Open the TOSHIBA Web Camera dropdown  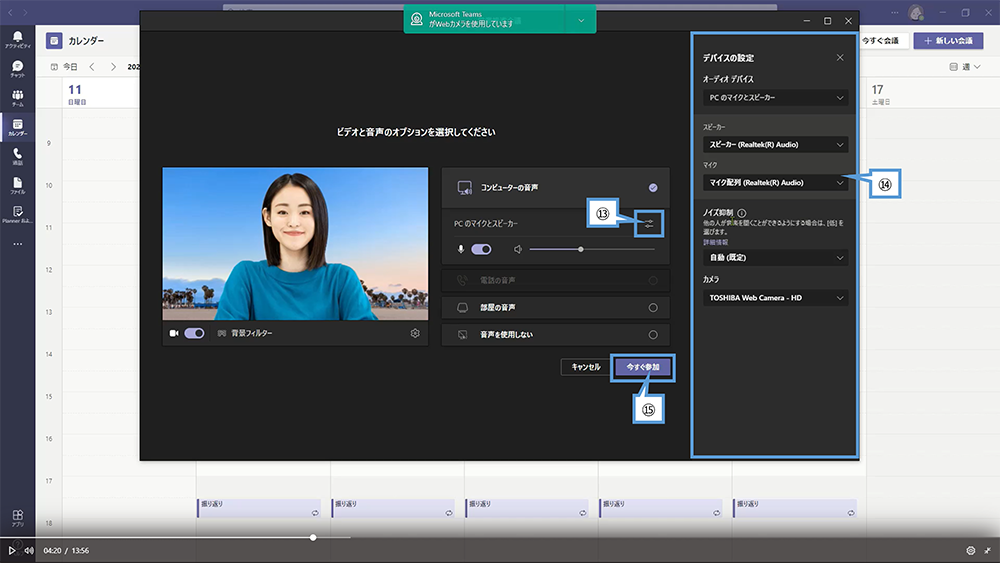(x=775, y=298)
